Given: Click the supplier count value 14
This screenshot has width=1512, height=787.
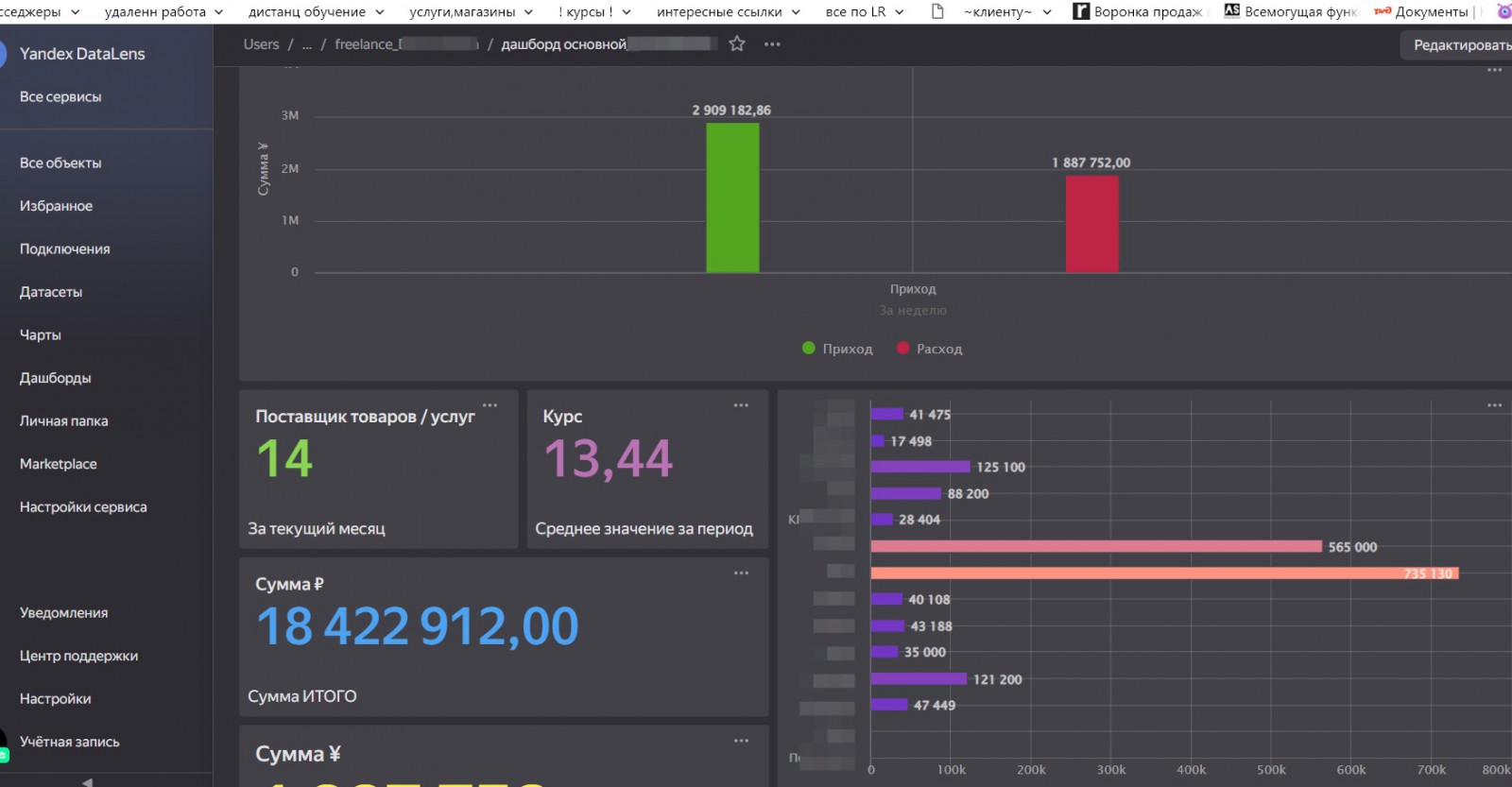Looking at the screenshot, I should tap(284, 459).
